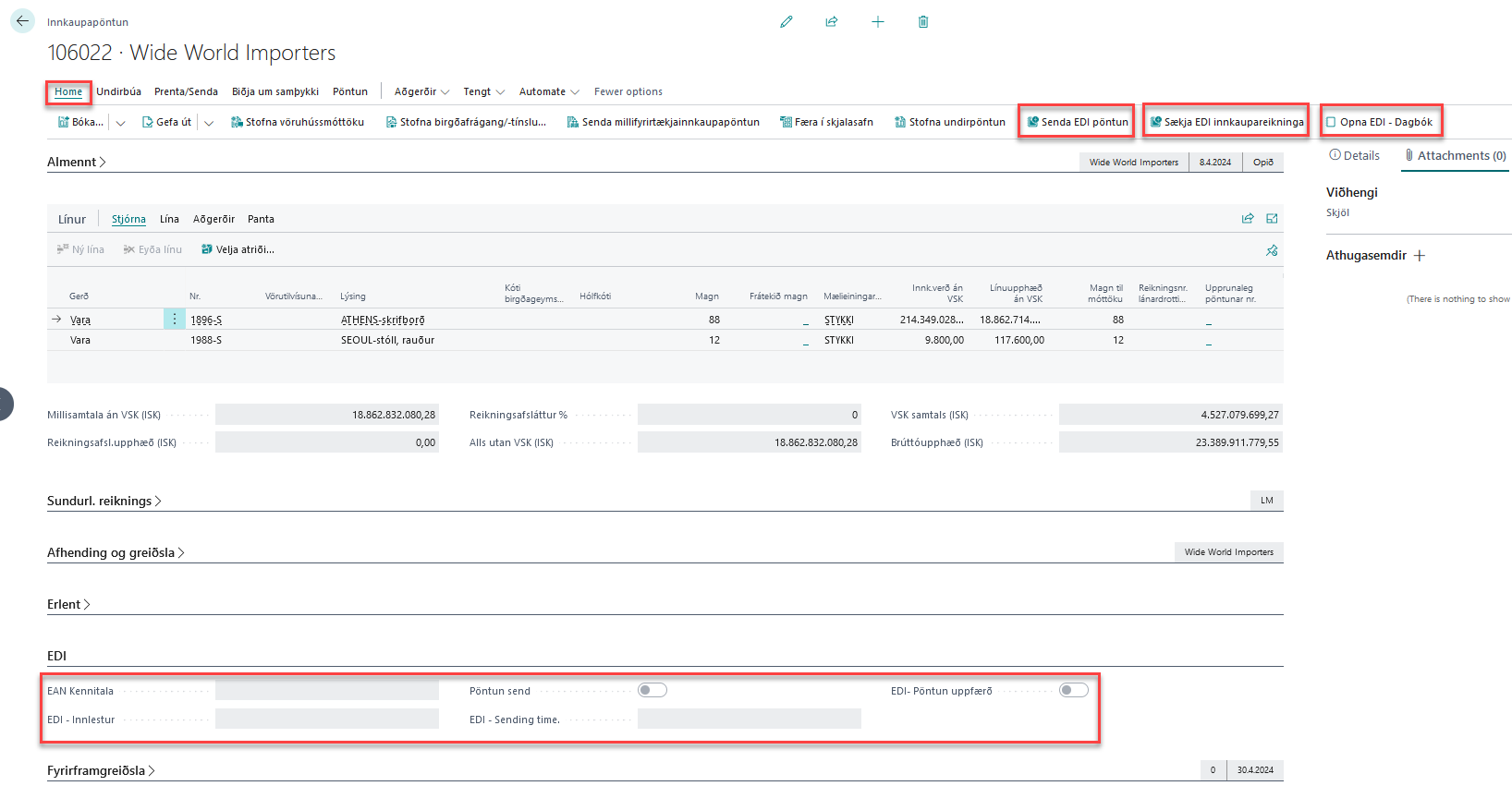The image size is (1512, 786).
Task: Click the share icon in header
Action: tap(832, 21)
